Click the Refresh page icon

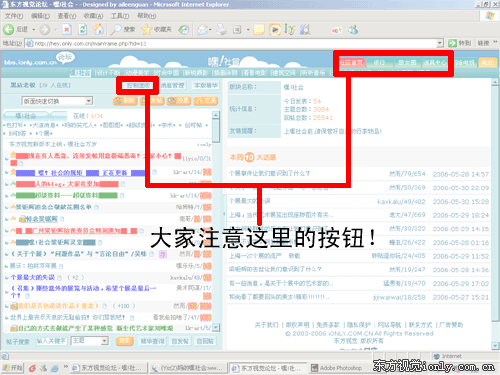(82, 30)
